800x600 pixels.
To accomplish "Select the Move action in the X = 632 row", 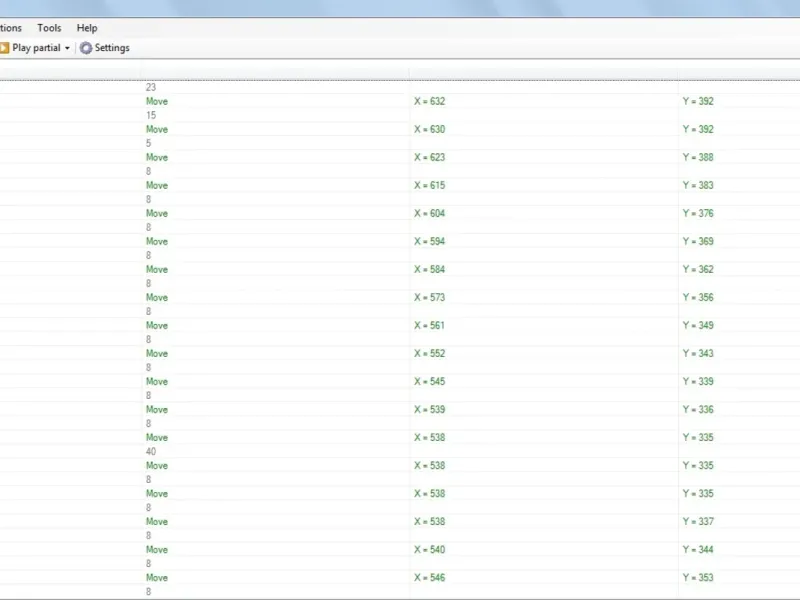I will click(x=157, y=101).
